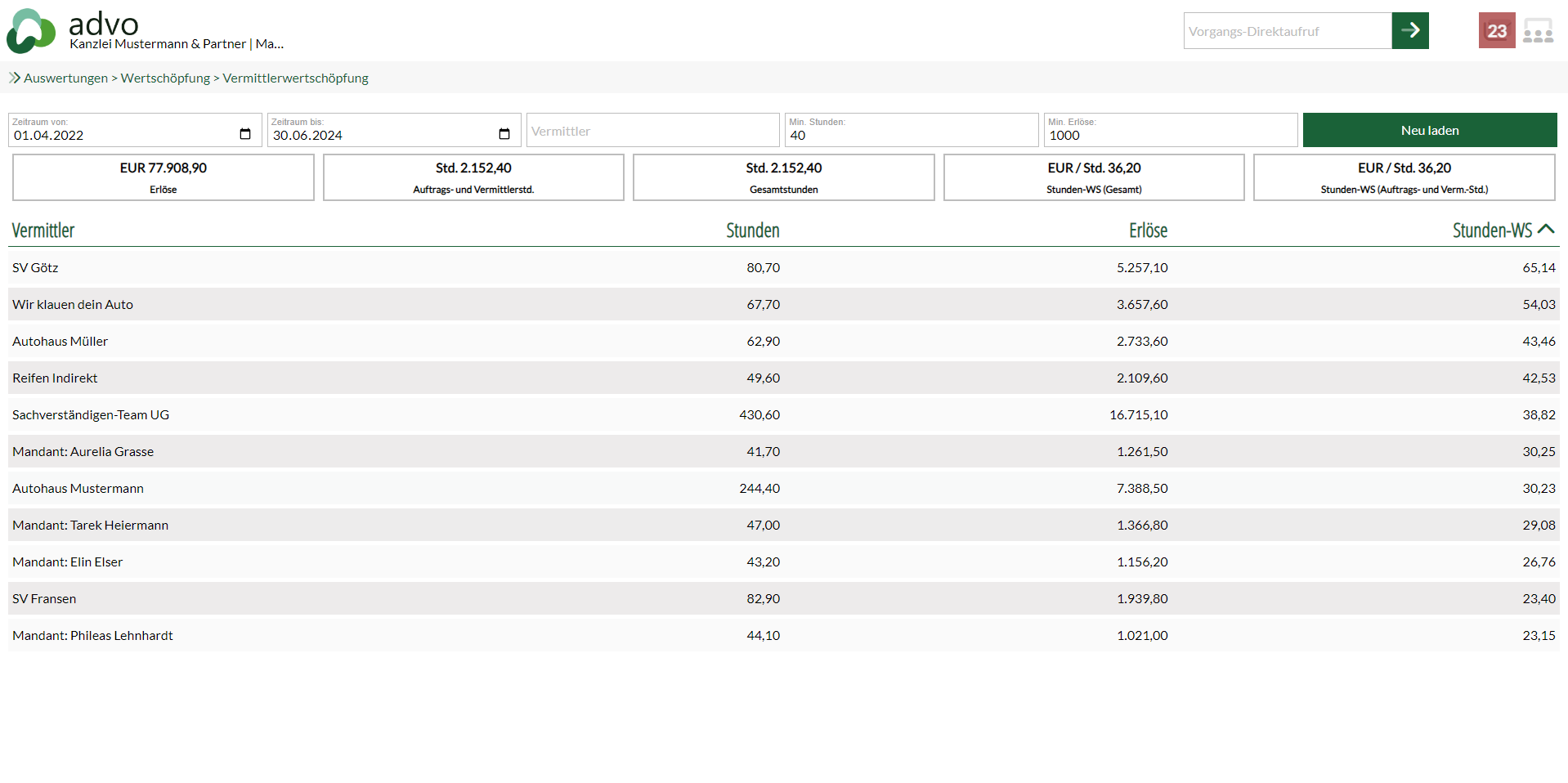1568x783 pixels.
Task: Sort table by Stunden column header
Action: pos(752,230)
